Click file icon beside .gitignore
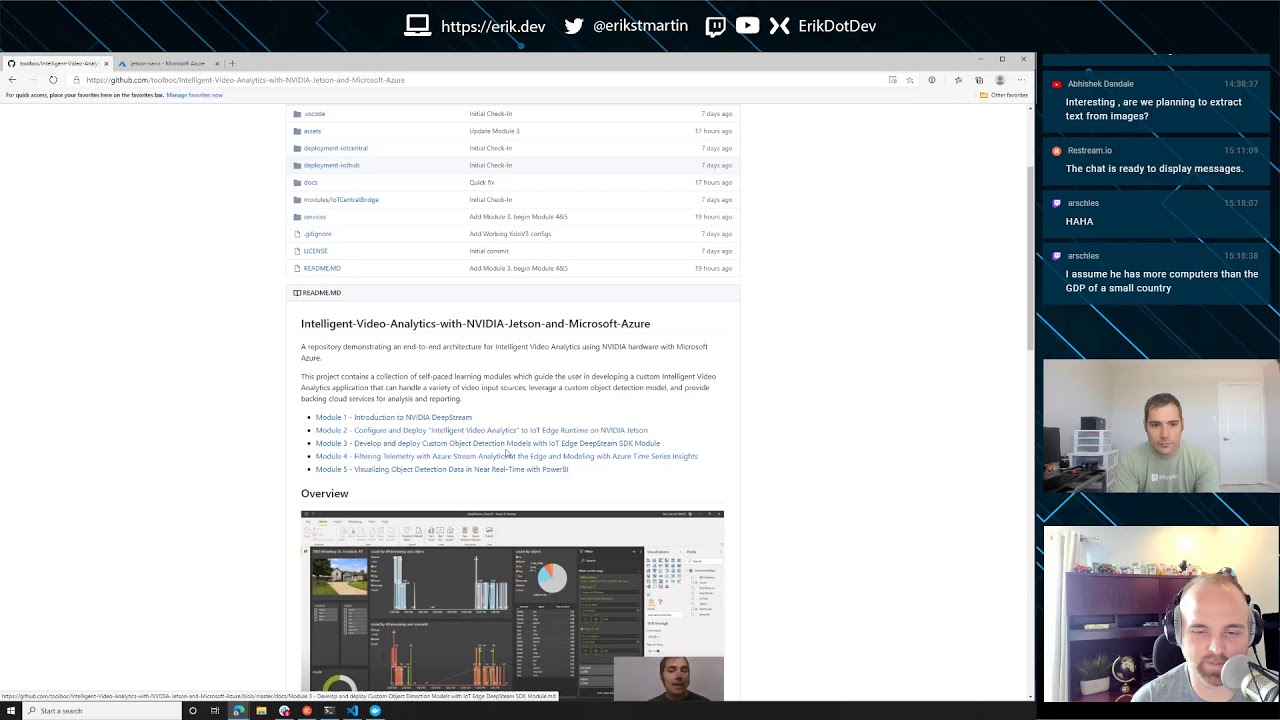 coord(297,234)
